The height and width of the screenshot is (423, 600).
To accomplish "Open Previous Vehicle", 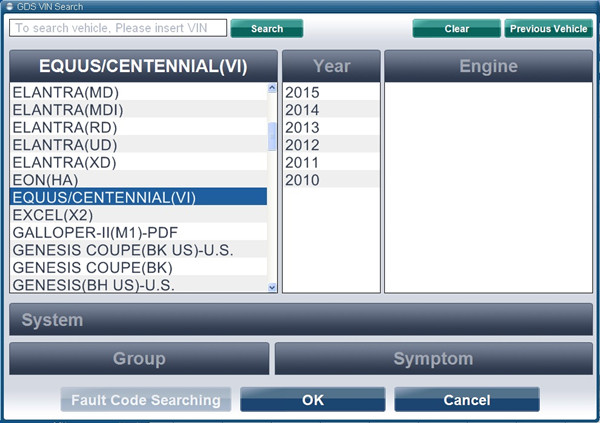I will tap(548, 28).
